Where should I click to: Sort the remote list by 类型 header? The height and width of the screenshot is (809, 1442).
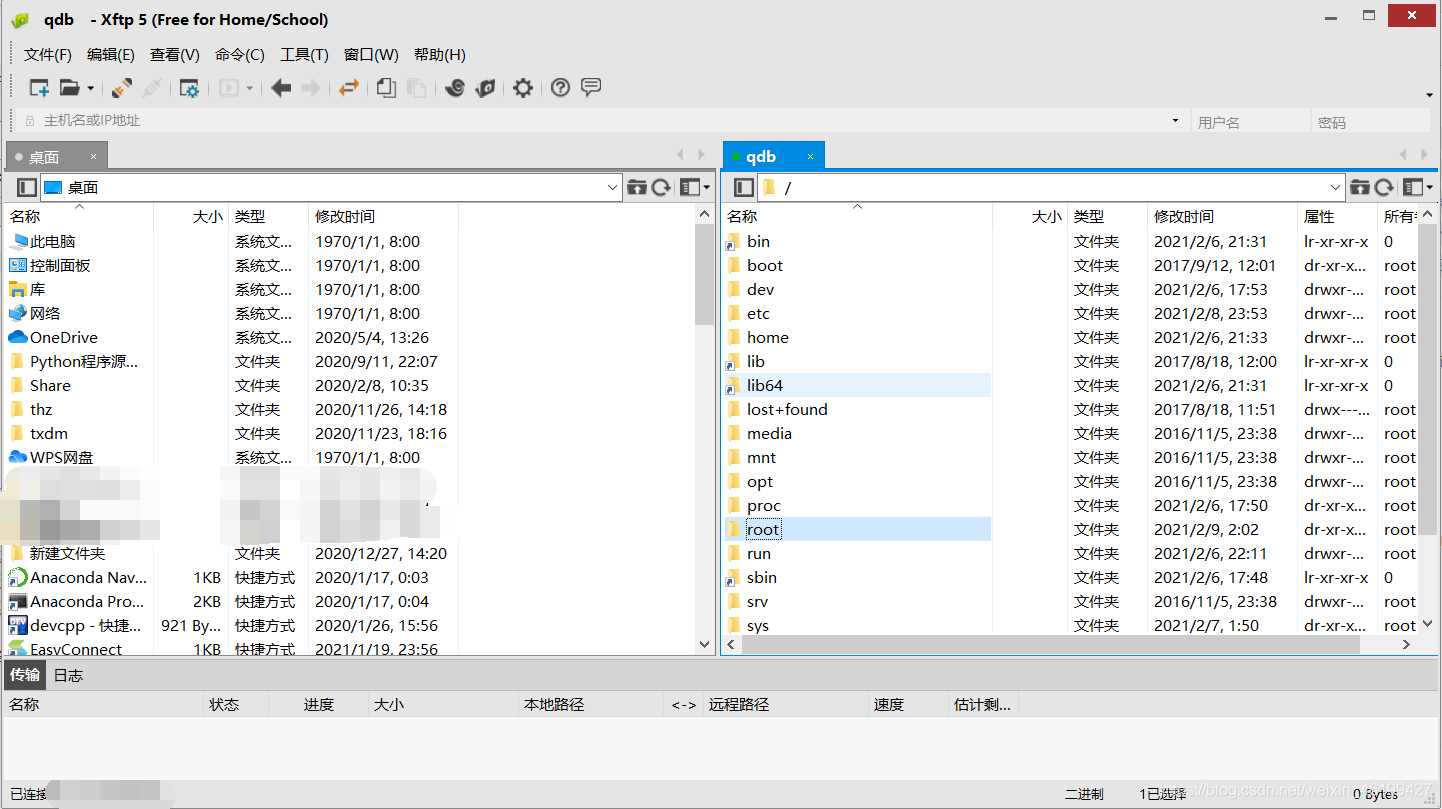coord(1107,216)
